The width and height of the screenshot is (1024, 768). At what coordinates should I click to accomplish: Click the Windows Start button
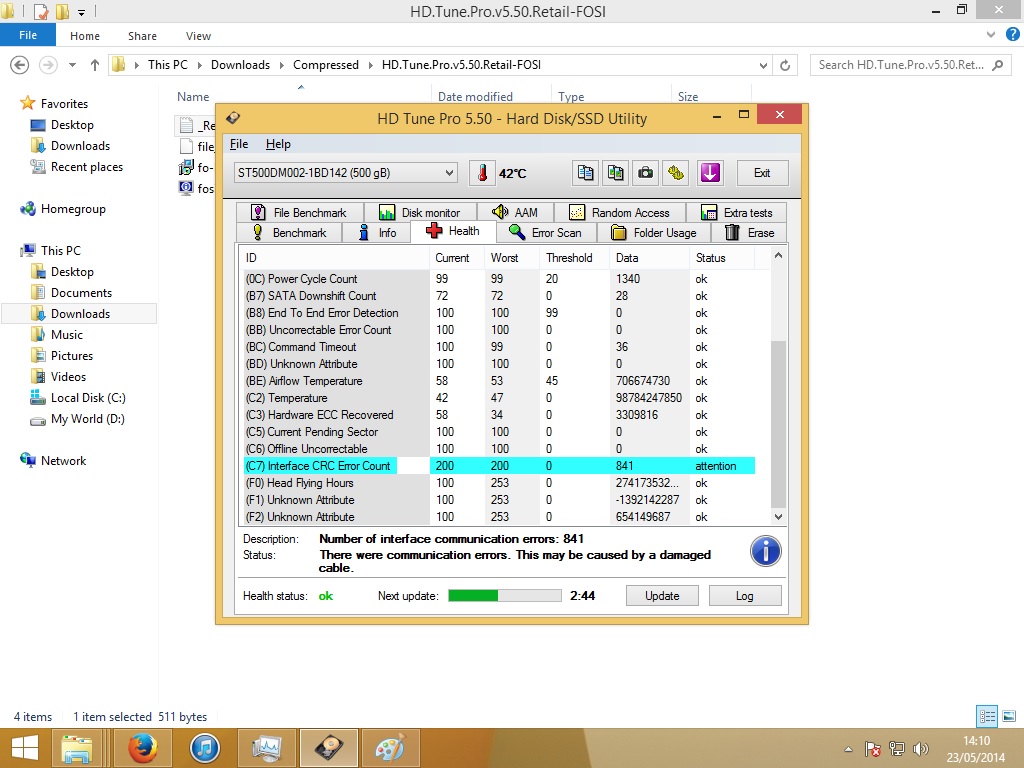[x=25, y=748]
